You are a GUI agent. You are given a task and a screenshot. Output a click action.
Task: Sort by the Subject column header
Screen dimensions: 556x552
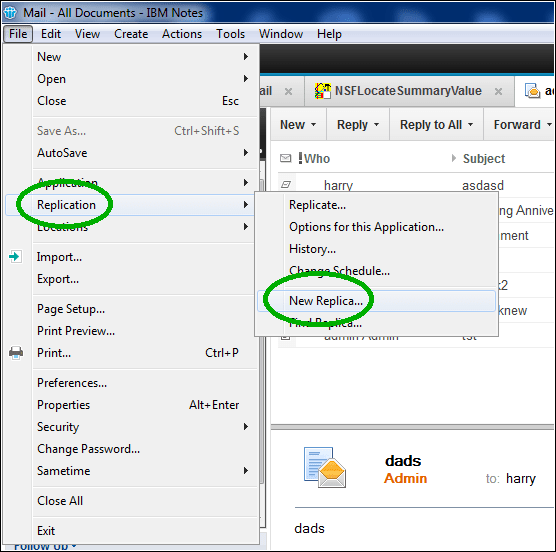coord(484,158)
